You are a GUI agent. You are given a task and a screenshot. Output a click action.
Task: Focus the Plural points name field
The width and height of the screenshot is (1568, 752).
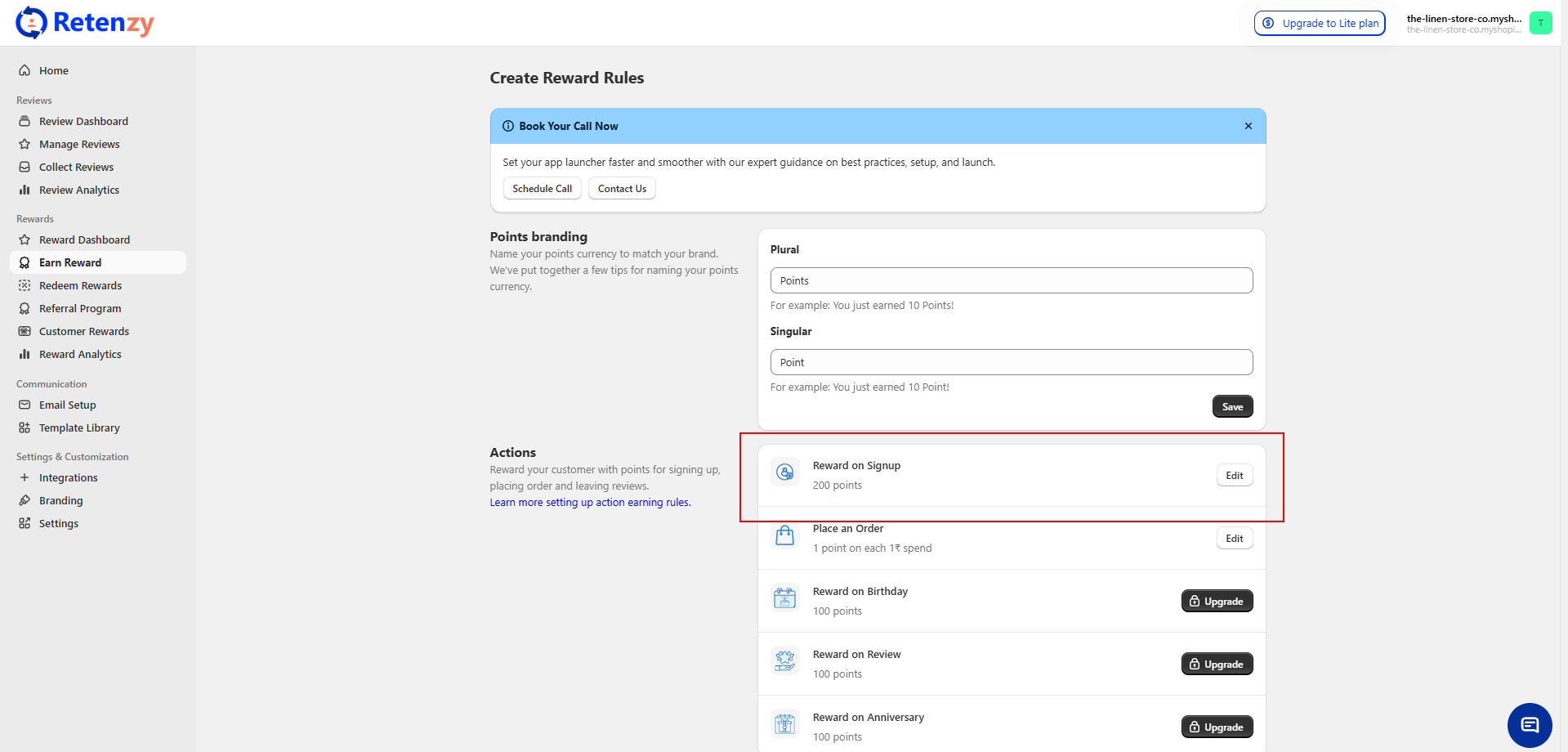pyautogui.click(x=1011, y=280)
